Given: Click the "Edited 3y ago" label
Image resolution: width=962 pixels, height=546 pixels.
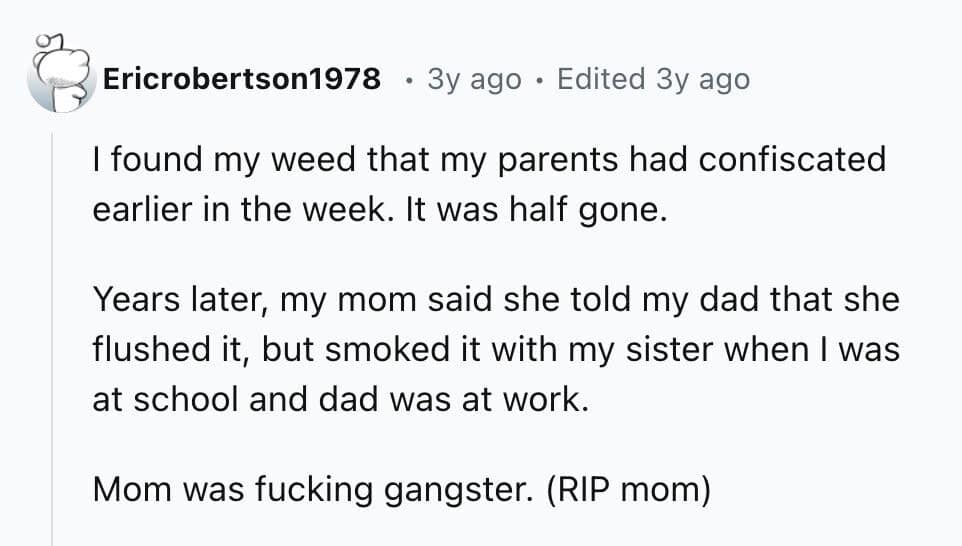Looking at the screenshot, I should tap(652, 80).
